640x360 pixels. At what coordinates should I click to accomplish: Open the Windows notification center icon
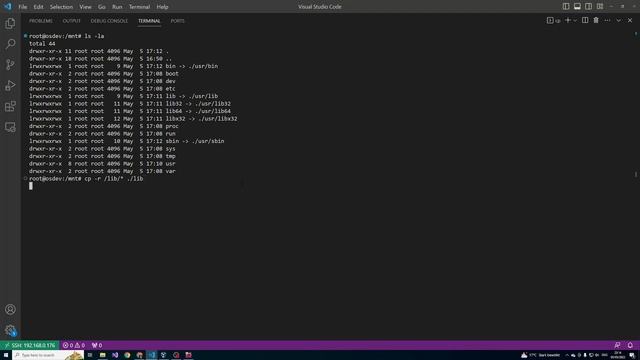pyautogui.click(x=632, y=355)
